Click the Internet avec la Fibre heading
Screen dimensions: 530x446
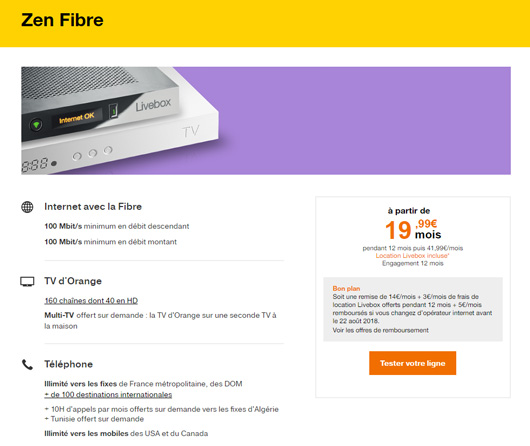pos(93,207)
